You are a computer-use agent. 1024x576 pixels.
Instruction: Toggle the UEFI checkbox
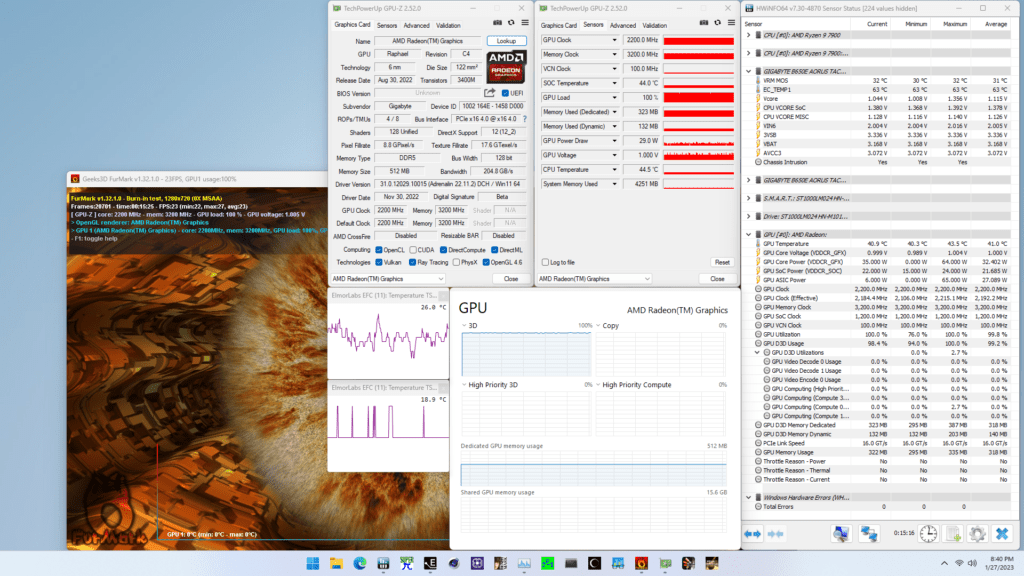505,93
